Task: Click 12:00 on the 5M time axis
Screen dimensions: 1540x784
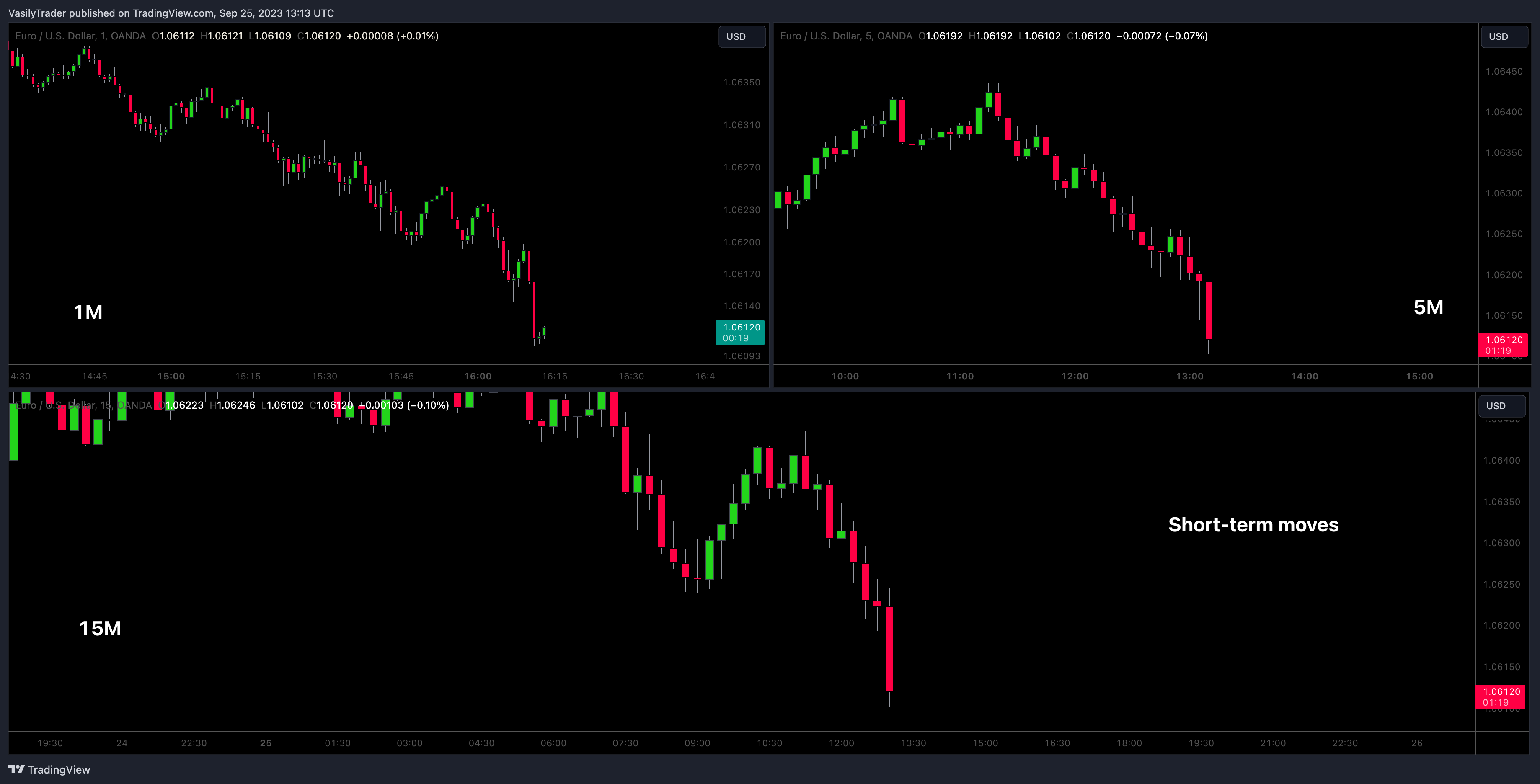Action: click(x=1074, y=377)
